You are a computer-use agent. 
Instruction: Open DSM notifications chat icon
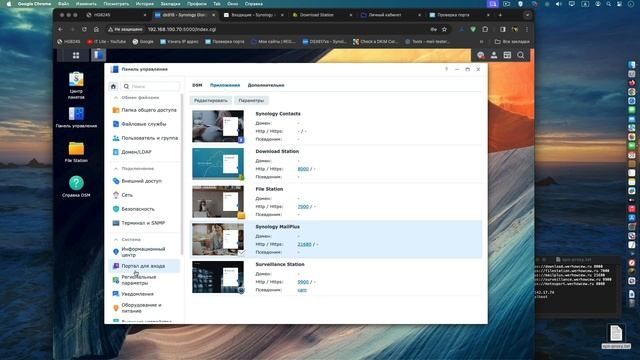481,55
